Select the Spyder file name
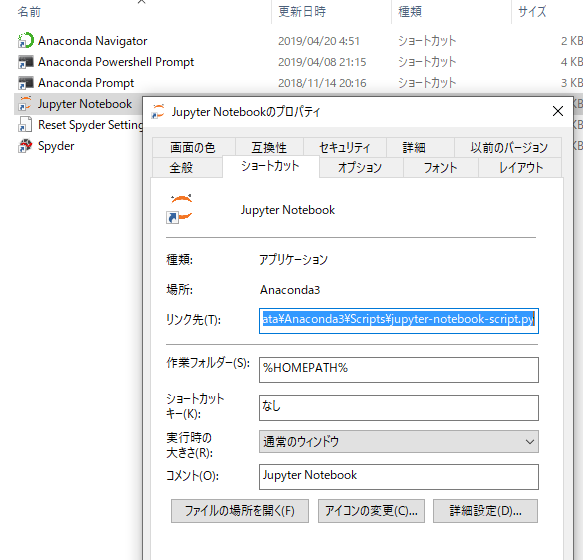 tap(56, 146)
